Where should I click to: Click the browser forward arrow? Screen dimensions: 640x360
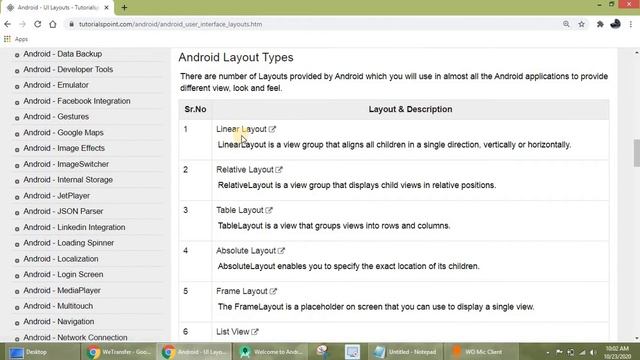(22, 24)
